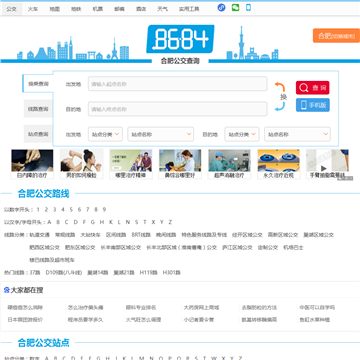
Task: Select the 线路查询 tab
Action: pos(38,109)
